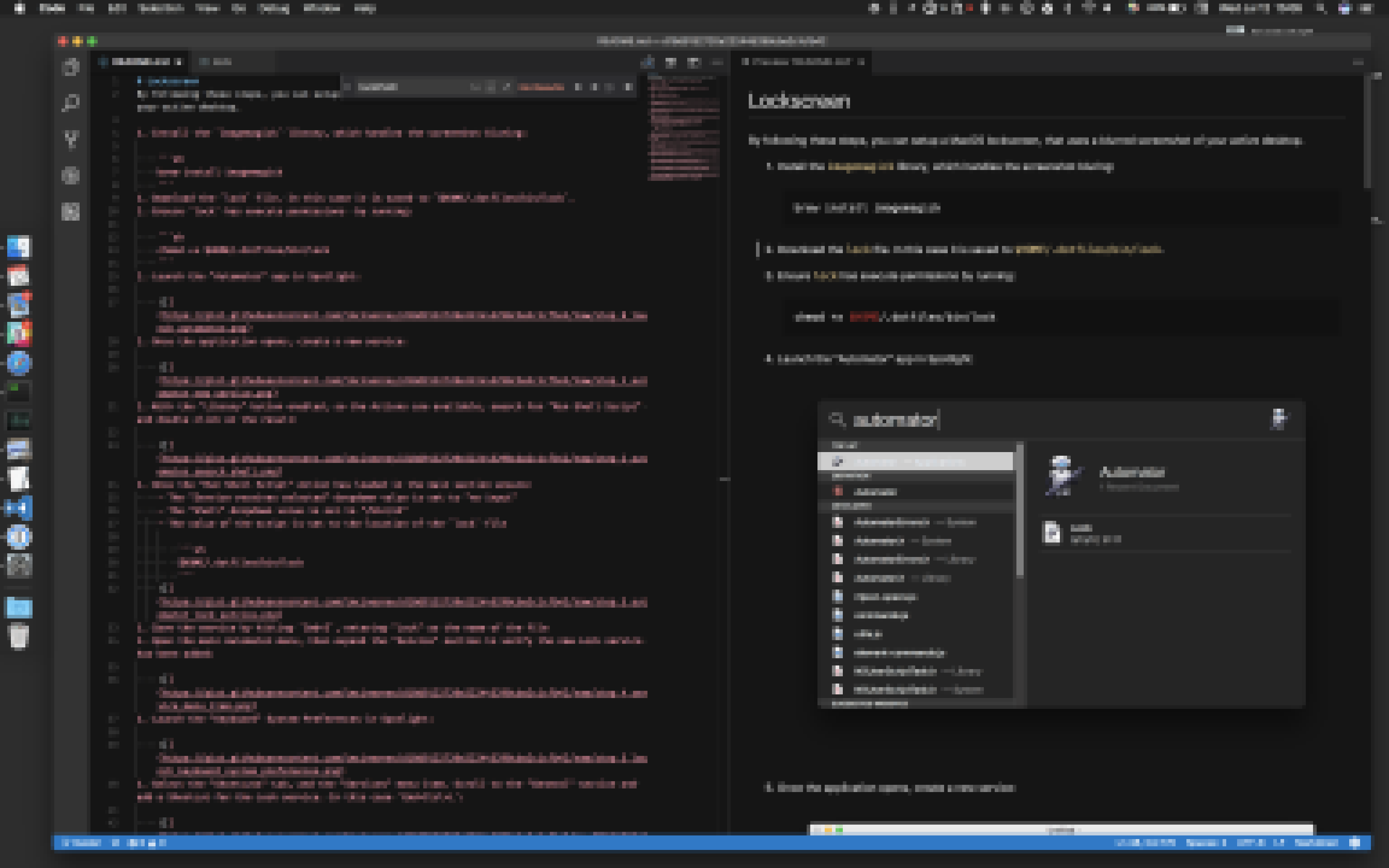Select the Preview README.md tab
Image resolution: width=1389 pixels, height=868 pixels.
coord(802,62)
